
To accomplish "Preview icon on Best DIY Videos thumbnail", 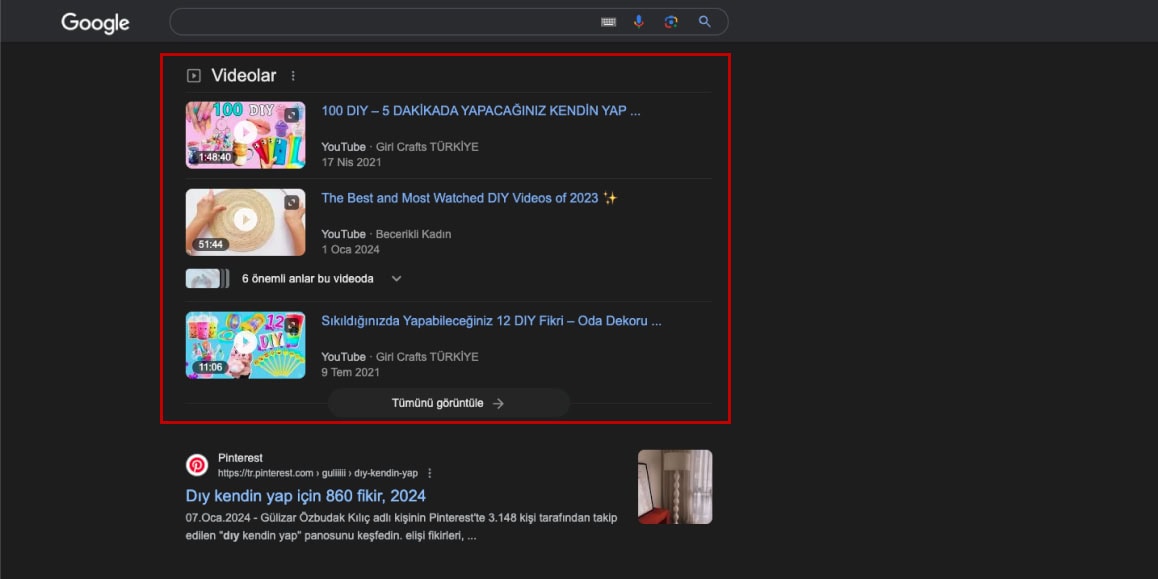I will tap(292, 202).
